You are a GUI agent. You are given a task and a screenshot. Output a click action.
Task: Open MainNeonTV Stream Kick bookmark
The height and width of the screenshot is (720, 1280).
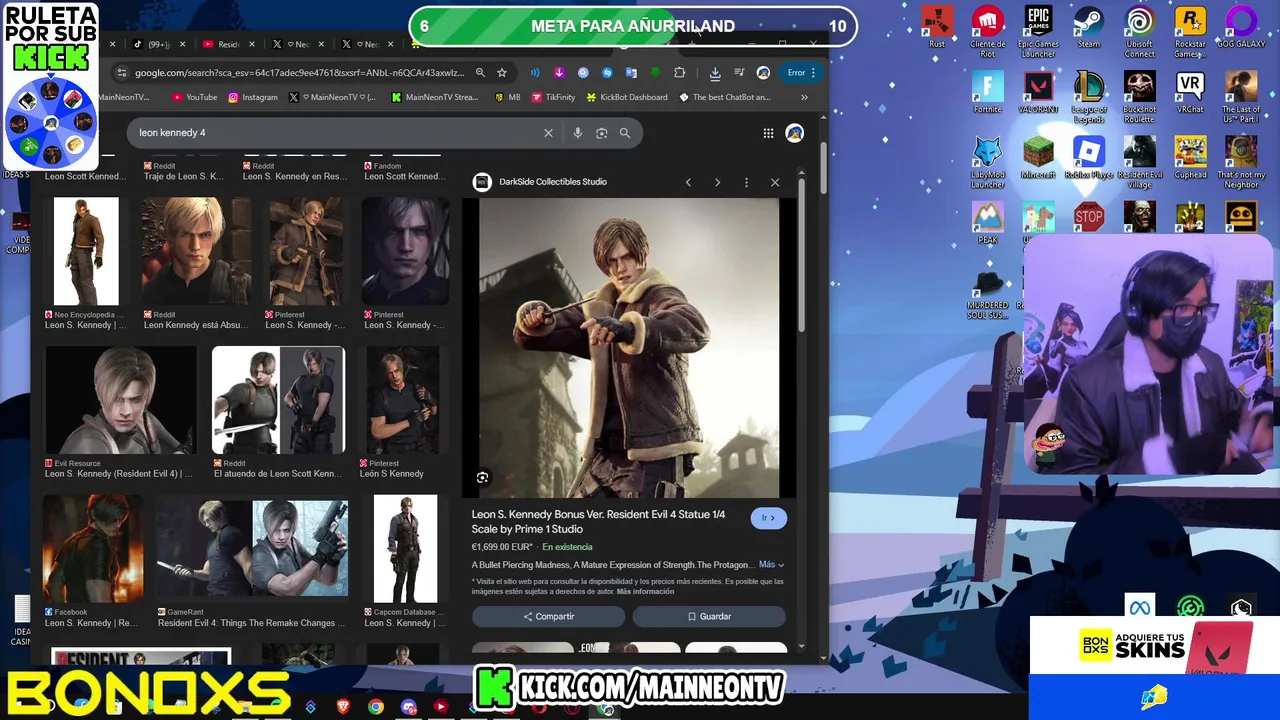click(x=435, y=97)
